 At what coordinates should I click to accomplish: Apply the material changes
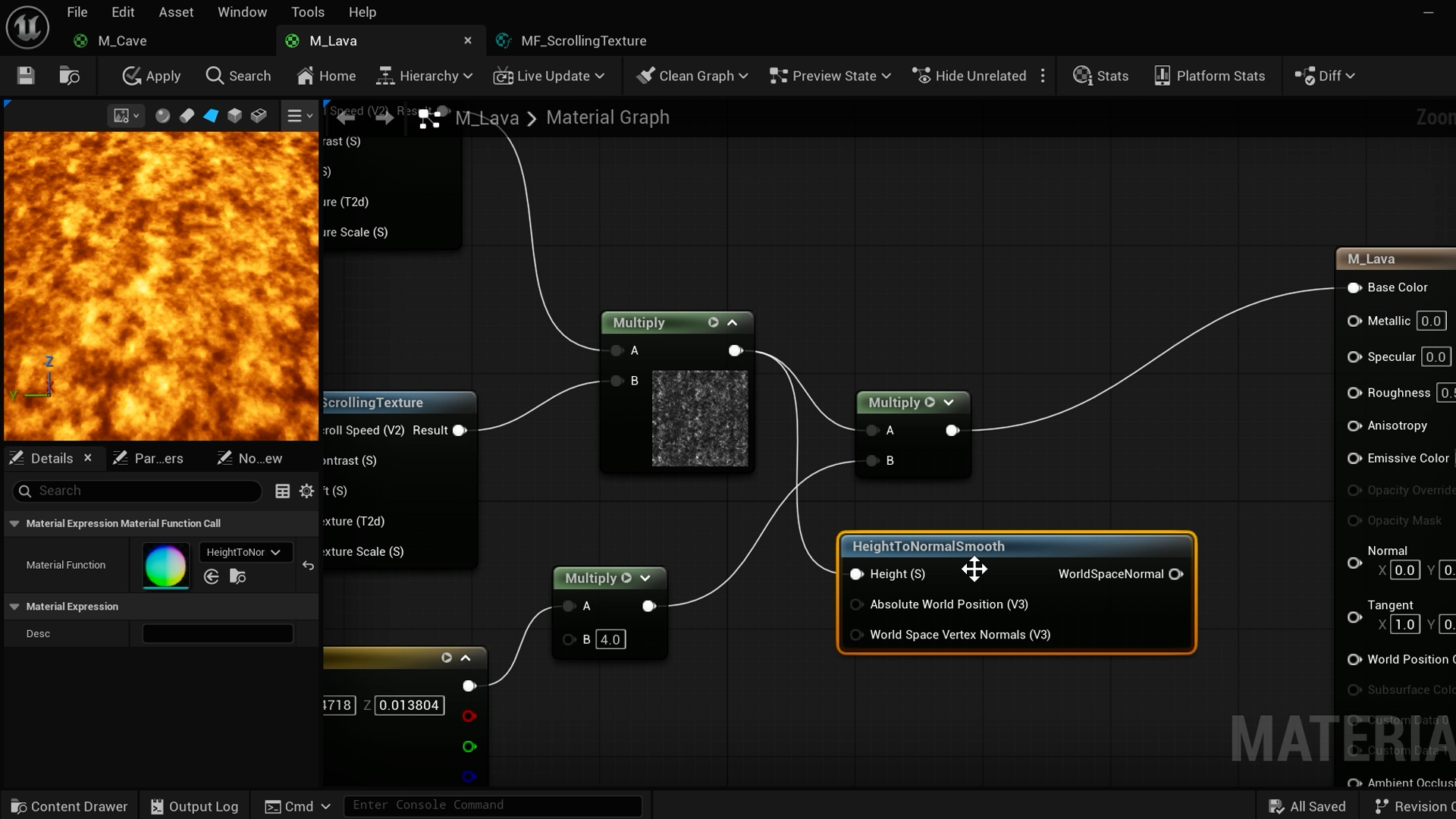[x=152, y=76]
